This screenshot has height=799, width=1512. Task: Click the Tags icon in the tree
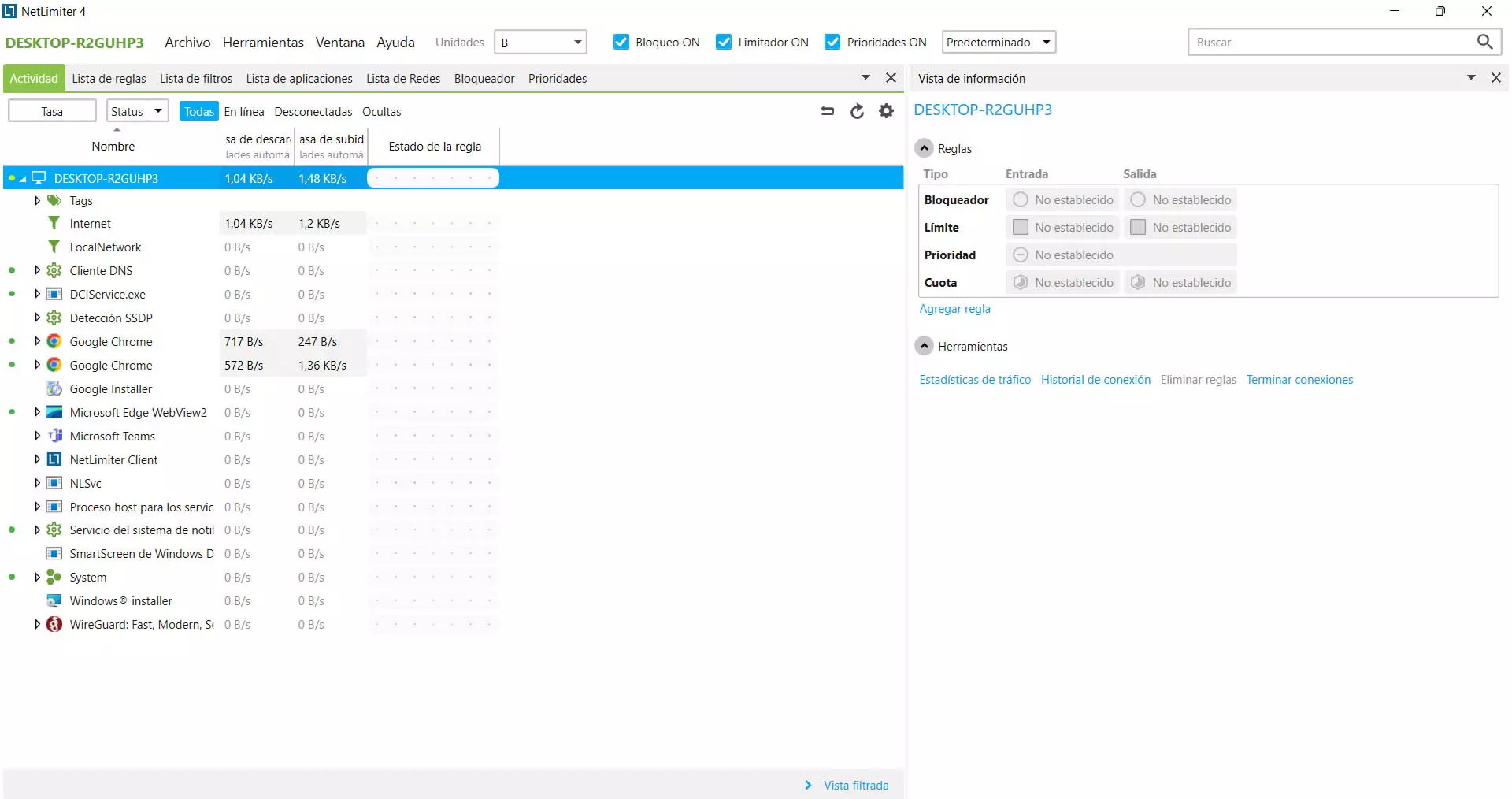click(54, 200)
